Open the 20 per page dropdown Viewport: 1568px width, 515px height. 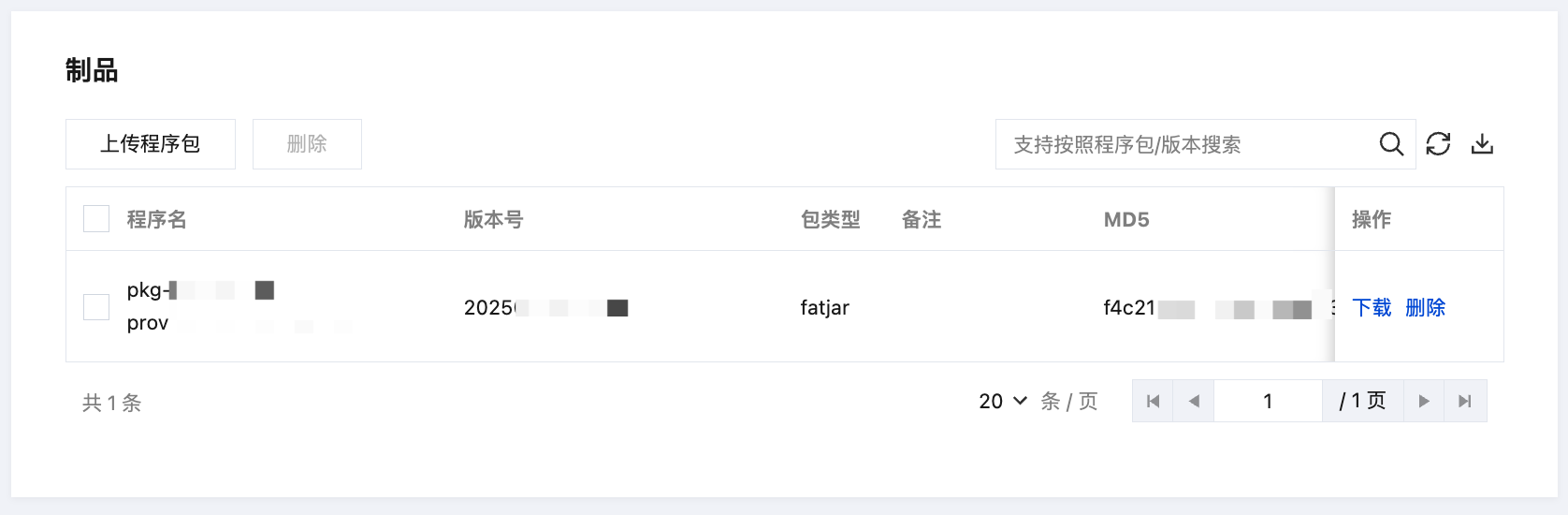(x=1003, y=401)
